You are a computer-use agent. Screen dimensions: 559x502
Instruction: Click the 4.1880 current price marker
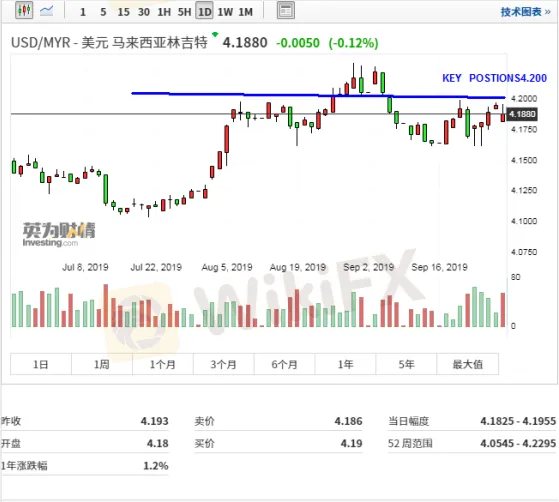522,114
